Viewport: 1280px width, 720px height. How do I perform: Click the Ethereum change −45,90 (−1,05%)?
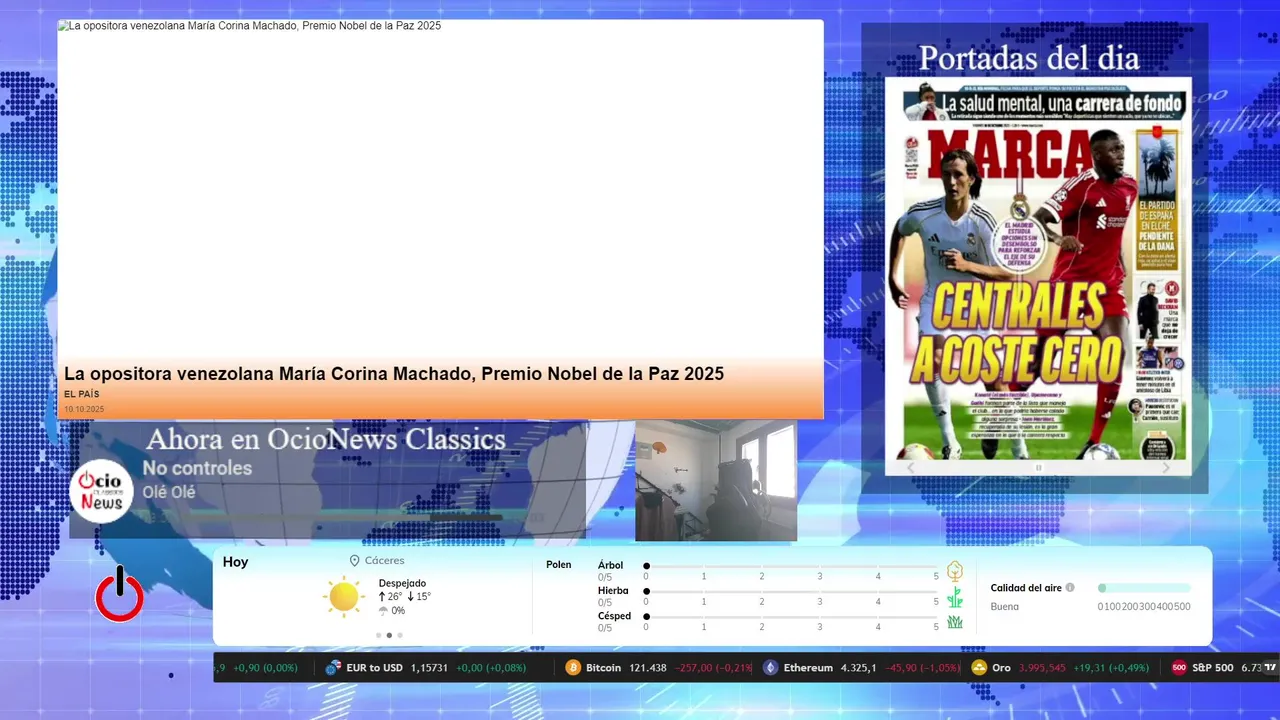pos(924,668)
